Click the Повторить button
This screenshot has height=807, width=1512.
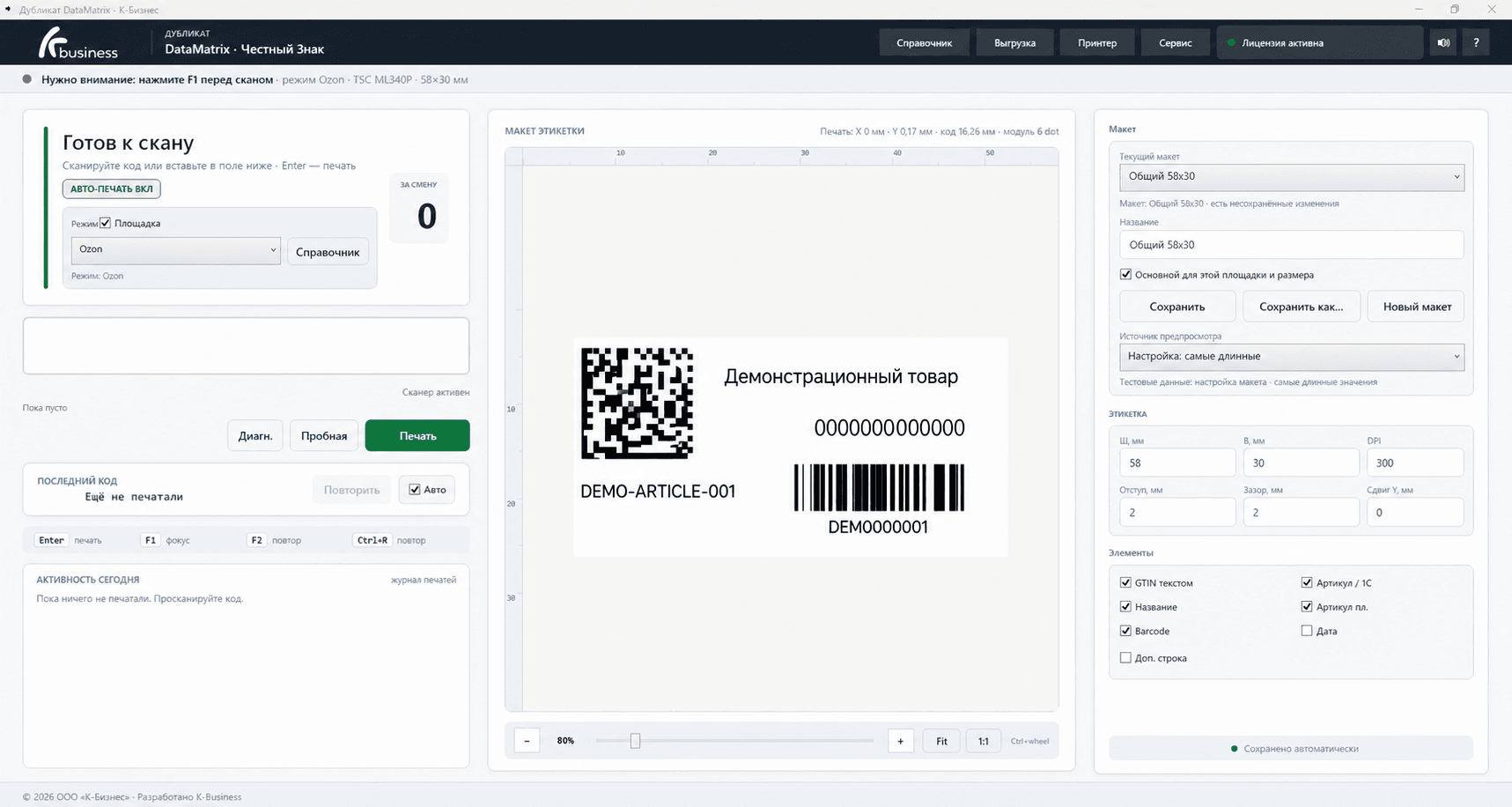[x=351, y=490]
